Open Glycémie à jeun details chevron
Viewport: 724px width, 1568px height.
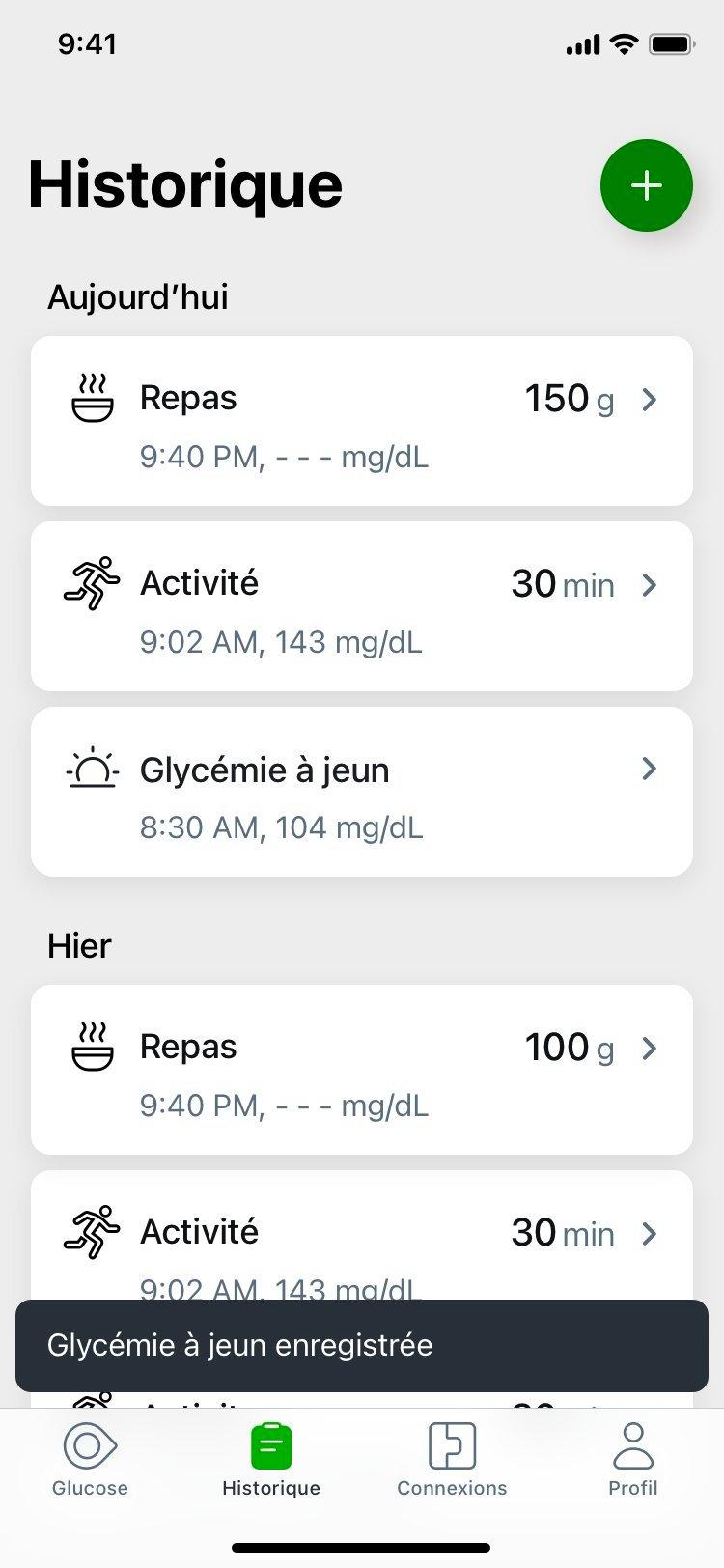click(650, 769)
